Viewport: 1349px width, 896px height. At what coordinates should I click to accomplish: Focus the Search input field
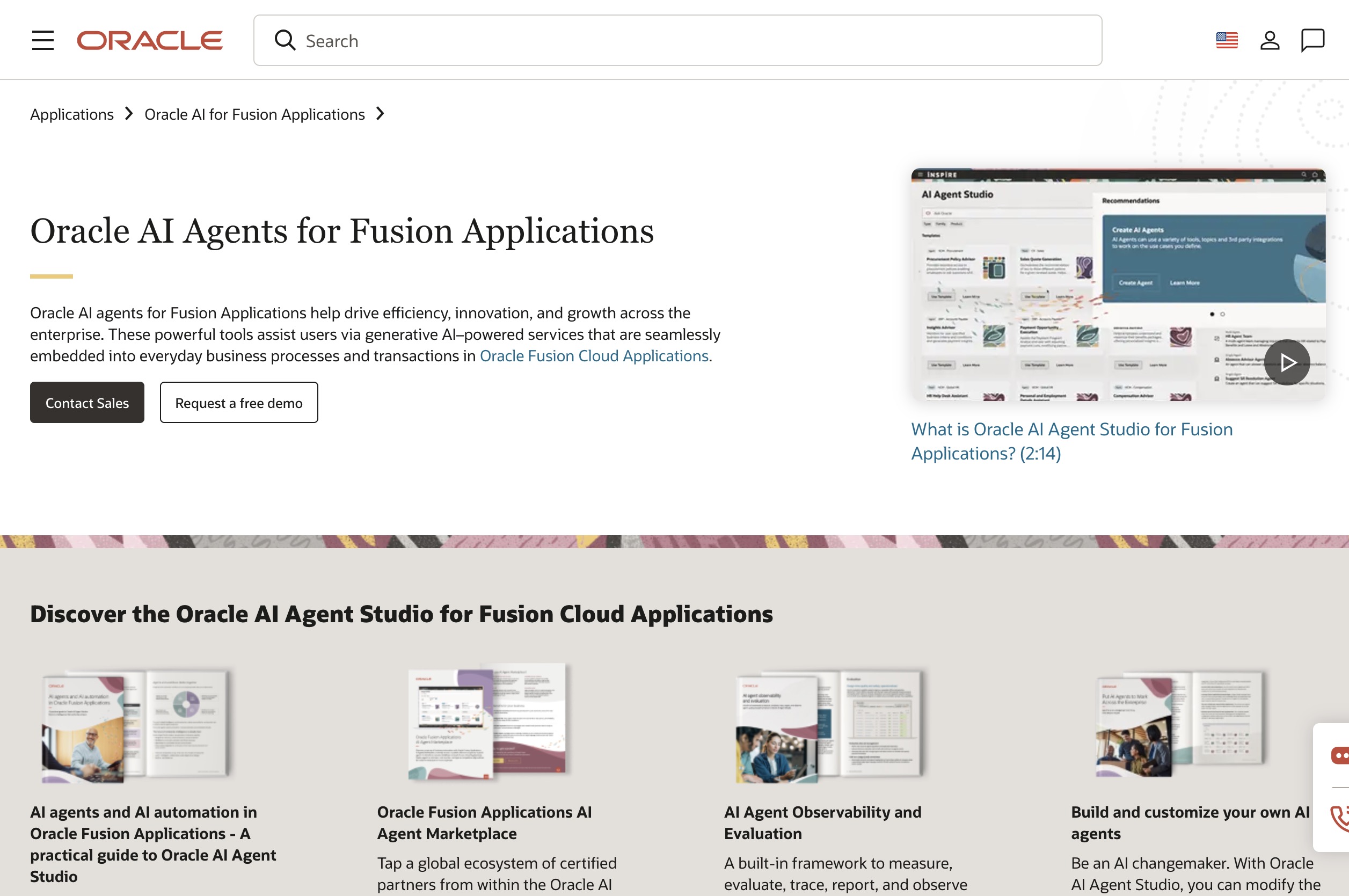[x=686, y=41]
